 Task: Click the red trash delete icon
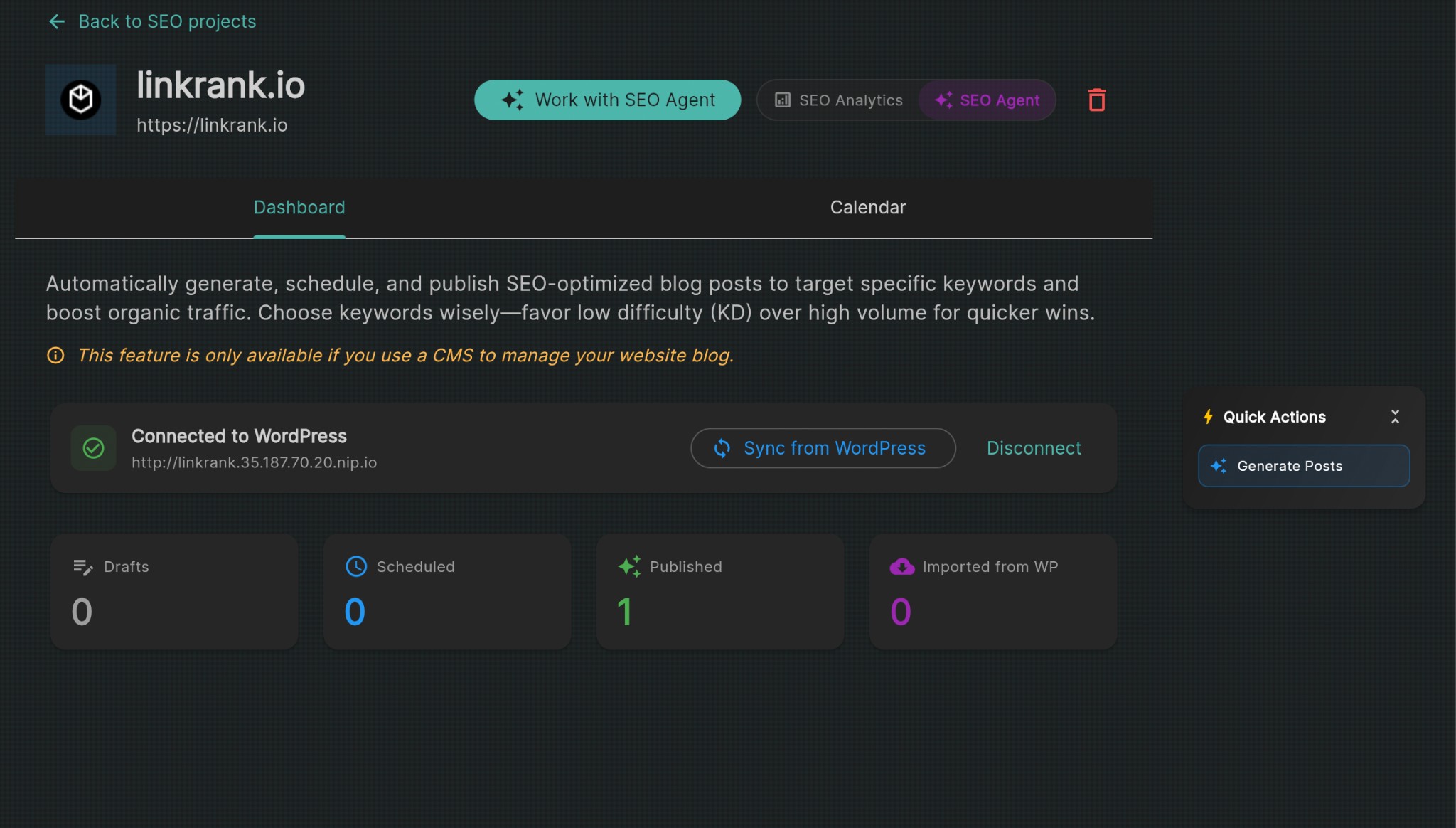(x=1096, y=100)
